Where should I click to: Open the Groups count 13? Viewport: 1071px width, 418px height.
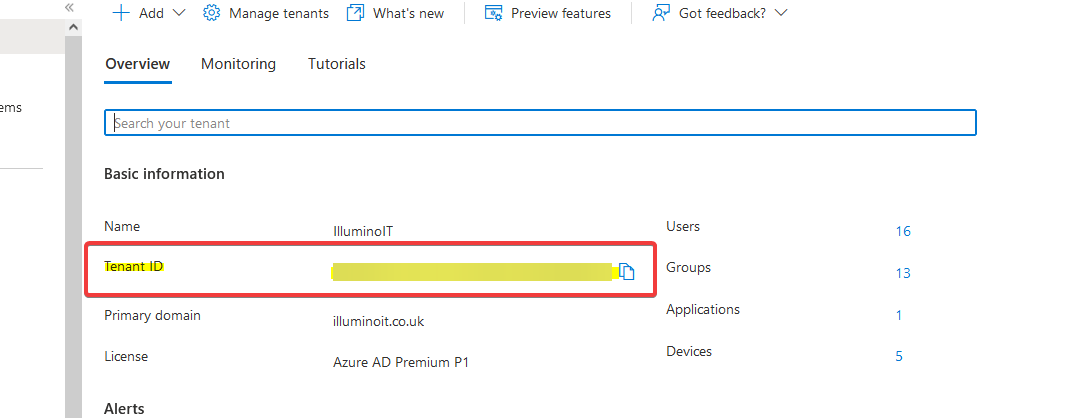coord(903,273)
